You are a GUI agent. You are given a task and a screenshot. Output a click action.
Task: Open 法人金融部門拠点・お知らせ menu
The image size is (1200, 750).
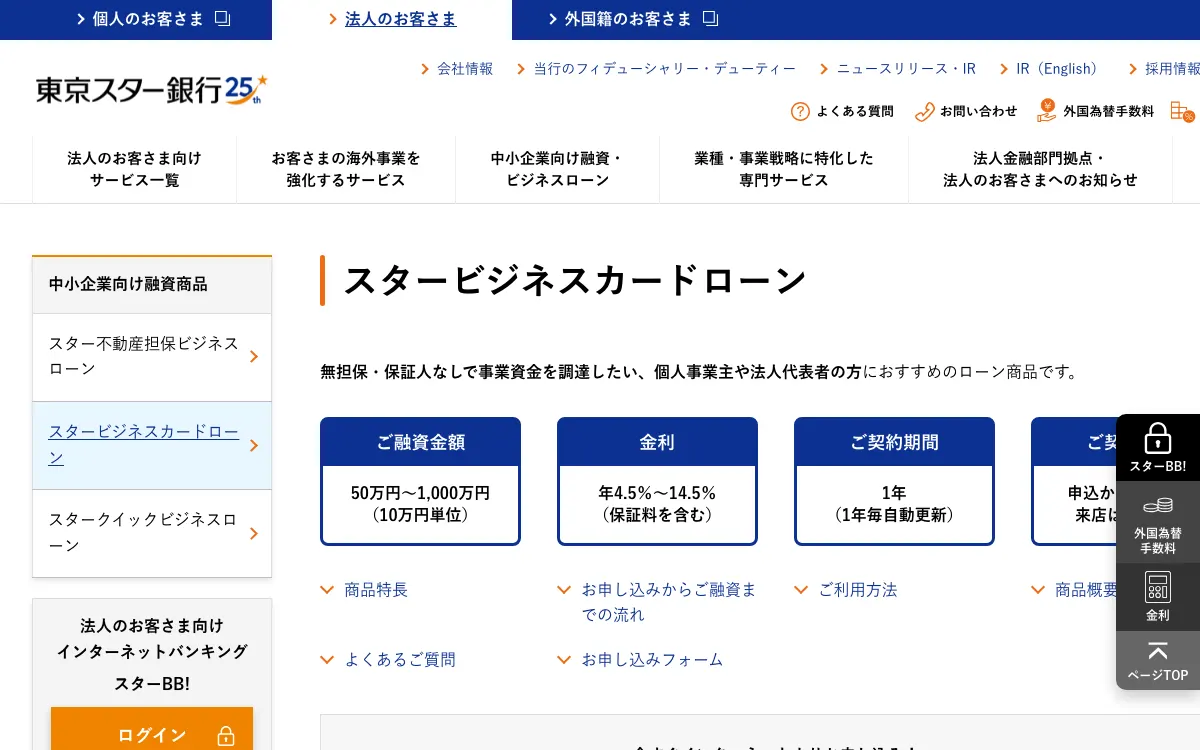coord(1040,169)
